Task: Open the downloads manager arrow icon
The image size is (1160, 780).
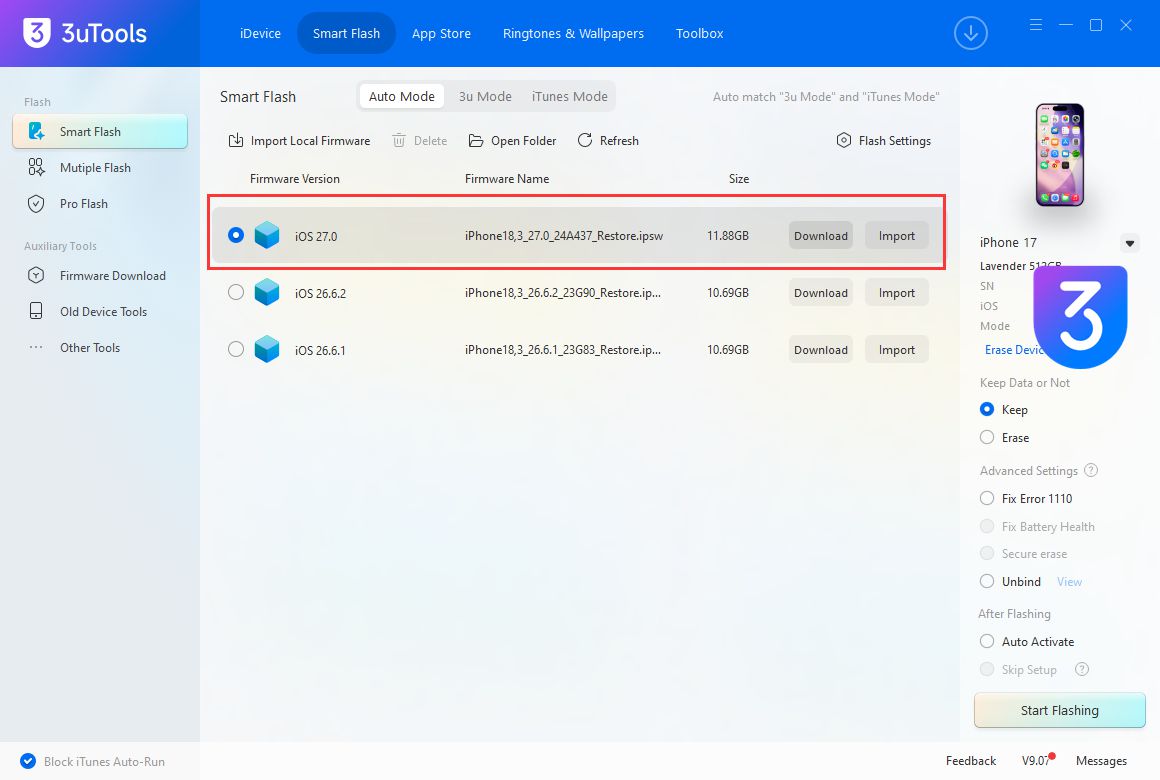Action: tap(971, 33)
